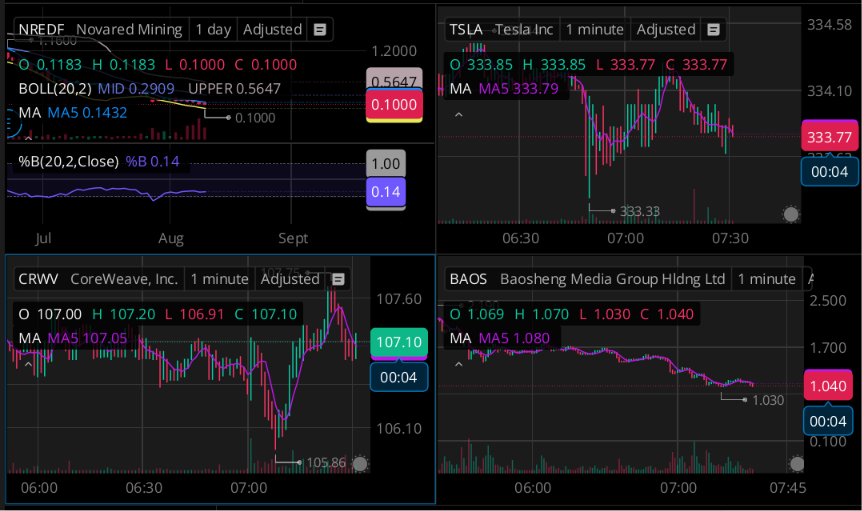Open the TSLA chart menu icon
This screenshot has height=511, width=862.
click(x=713, y=30)
